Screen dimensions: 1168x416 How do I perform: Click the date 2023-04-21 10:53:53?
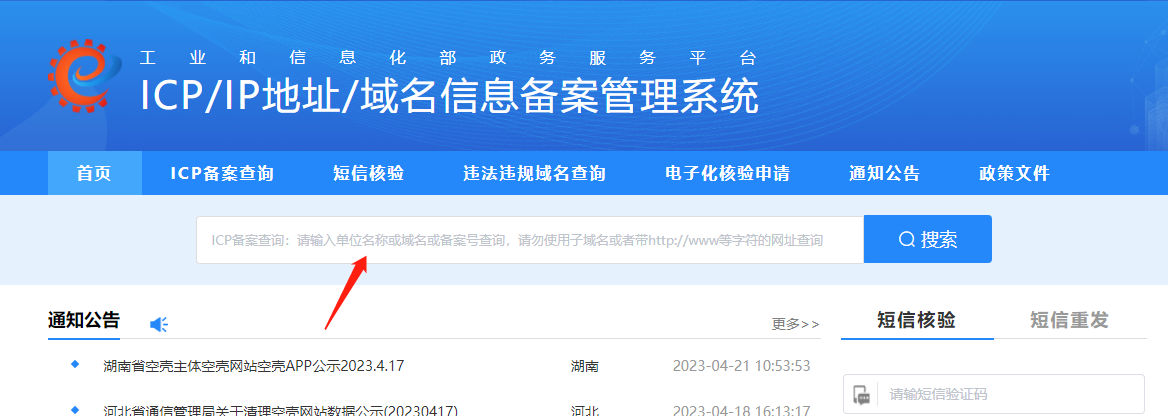pos(741,366)
